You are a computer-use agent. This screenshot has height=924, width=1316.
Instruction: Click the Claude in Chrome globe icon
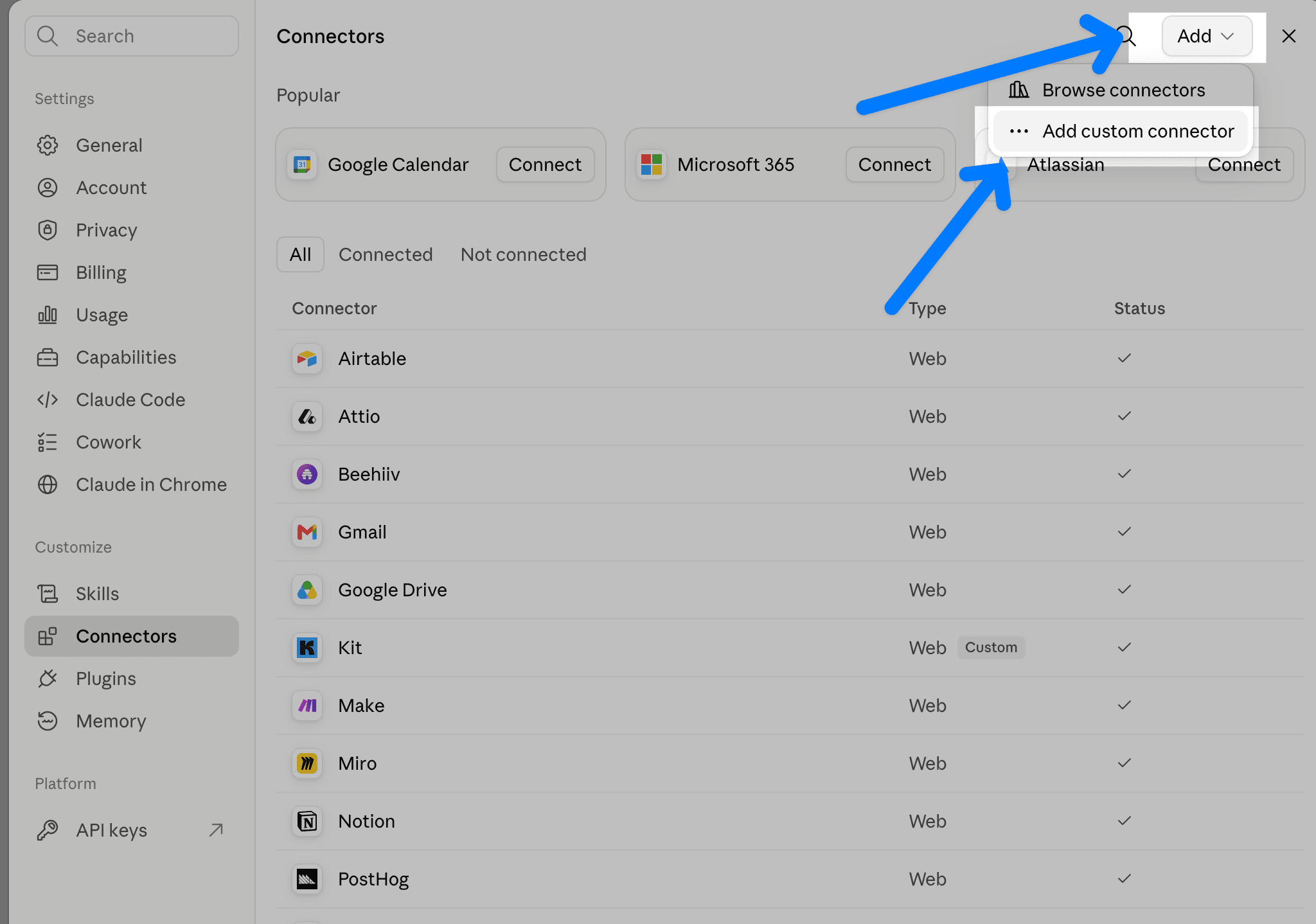tap(48, 484)
